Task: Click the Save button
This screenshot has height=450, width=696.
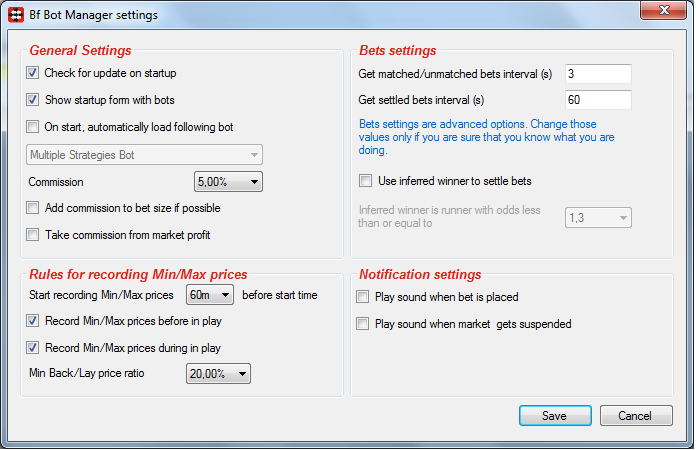Action: 555,416
